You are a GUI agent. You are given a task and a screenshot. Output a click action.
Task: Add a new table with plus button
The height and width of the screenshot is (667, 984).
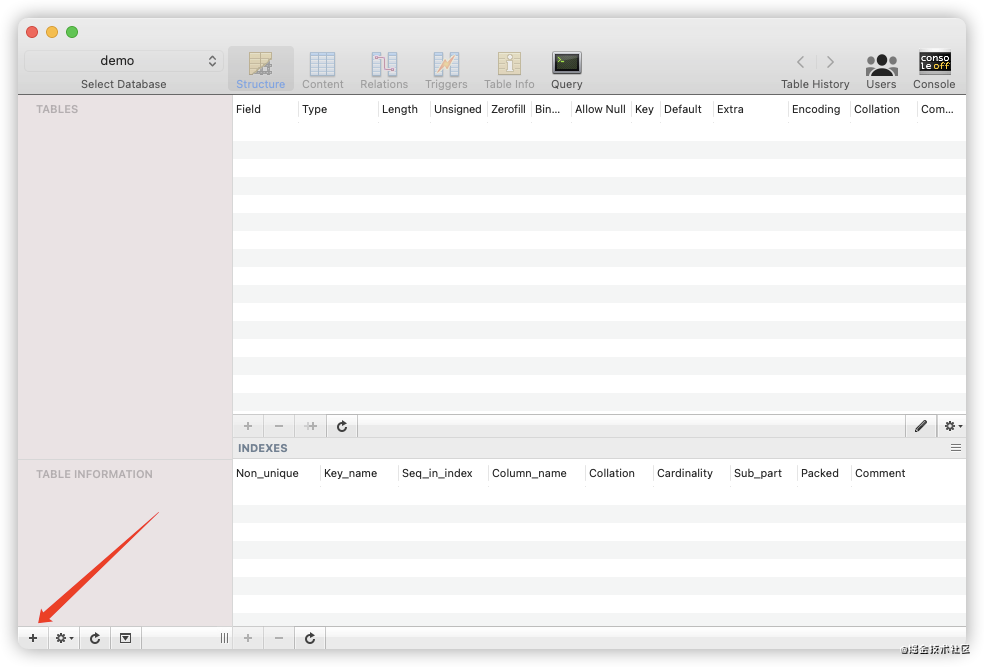[x=33, y=638]
